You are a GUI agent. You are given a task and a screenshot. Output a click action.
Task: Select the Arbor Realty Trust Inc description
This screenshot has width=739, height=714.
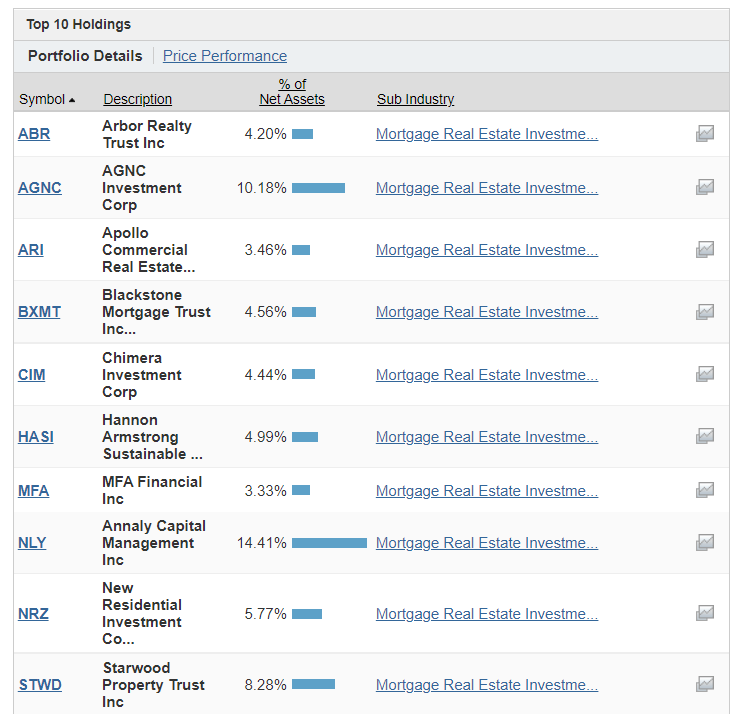[147, 134]
